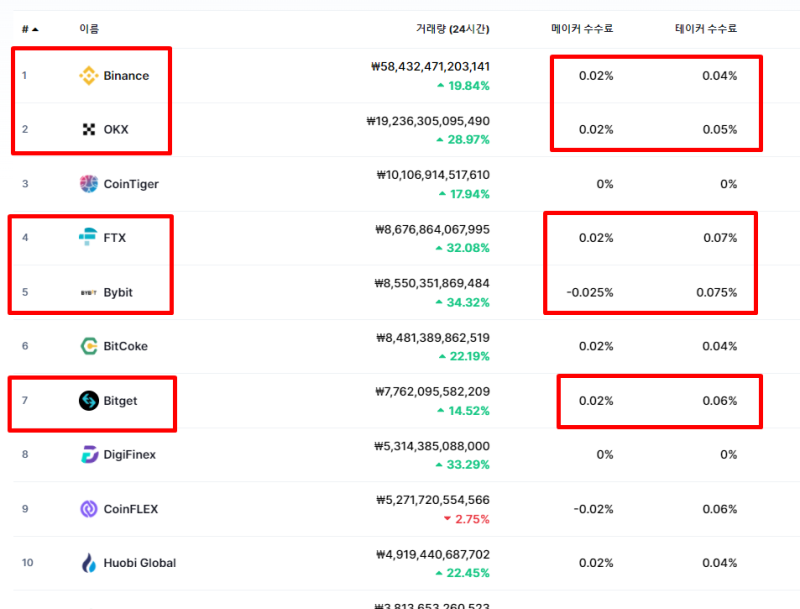This screenshot has height=609, width=800.
Task: Click the CoinTiger logo icon
Action: 89,184
